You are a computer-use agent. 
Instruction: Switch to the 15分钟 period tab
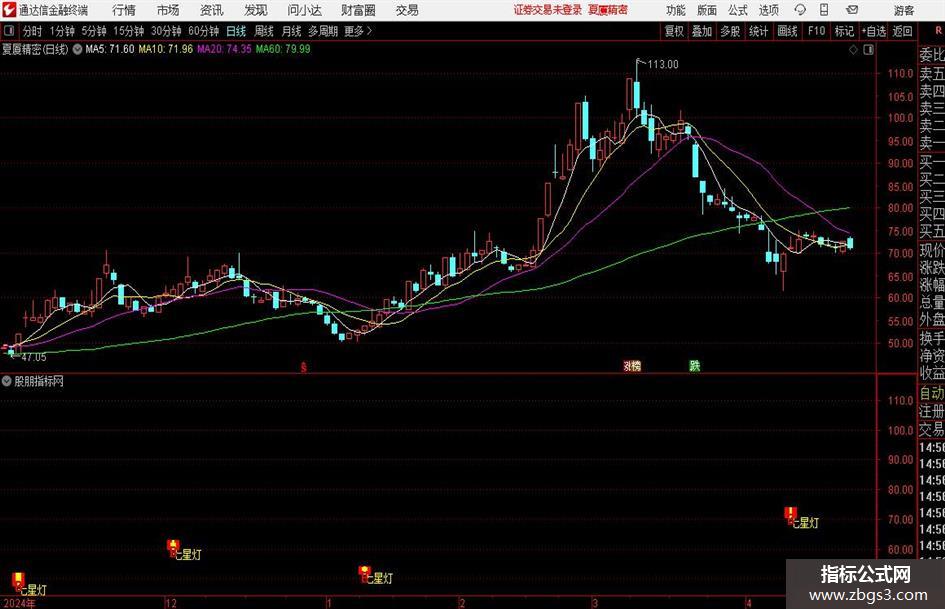tap(129, 31)
